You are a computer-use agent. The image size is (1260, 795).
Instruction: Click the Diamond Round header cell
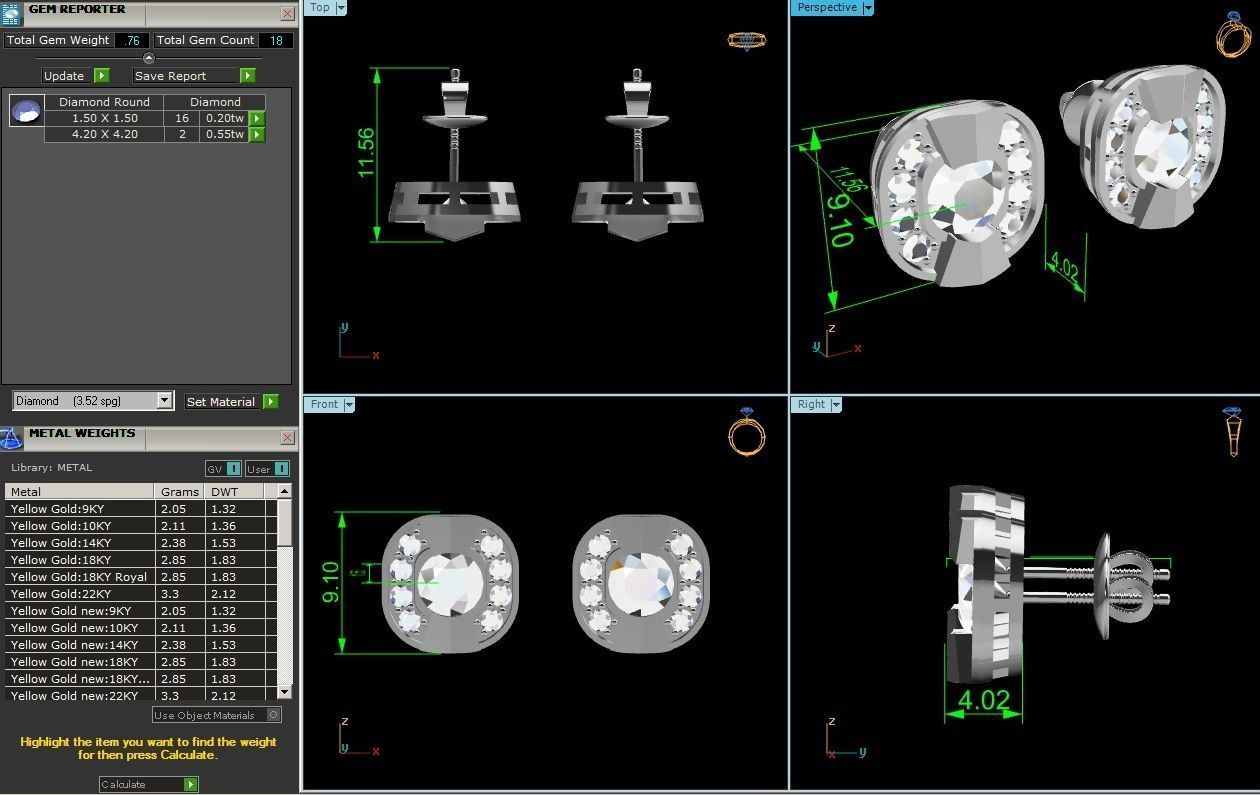tap(104, 102)
